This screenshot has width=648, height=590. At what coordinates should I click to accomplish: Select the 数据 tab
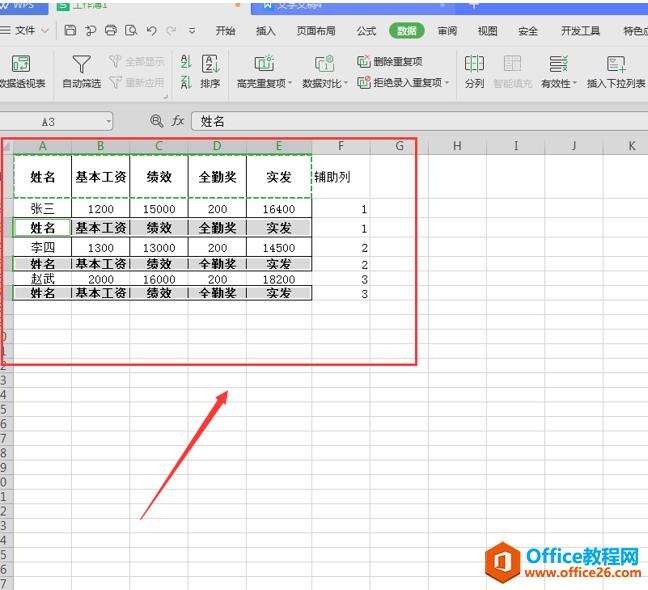pos(407,31)
